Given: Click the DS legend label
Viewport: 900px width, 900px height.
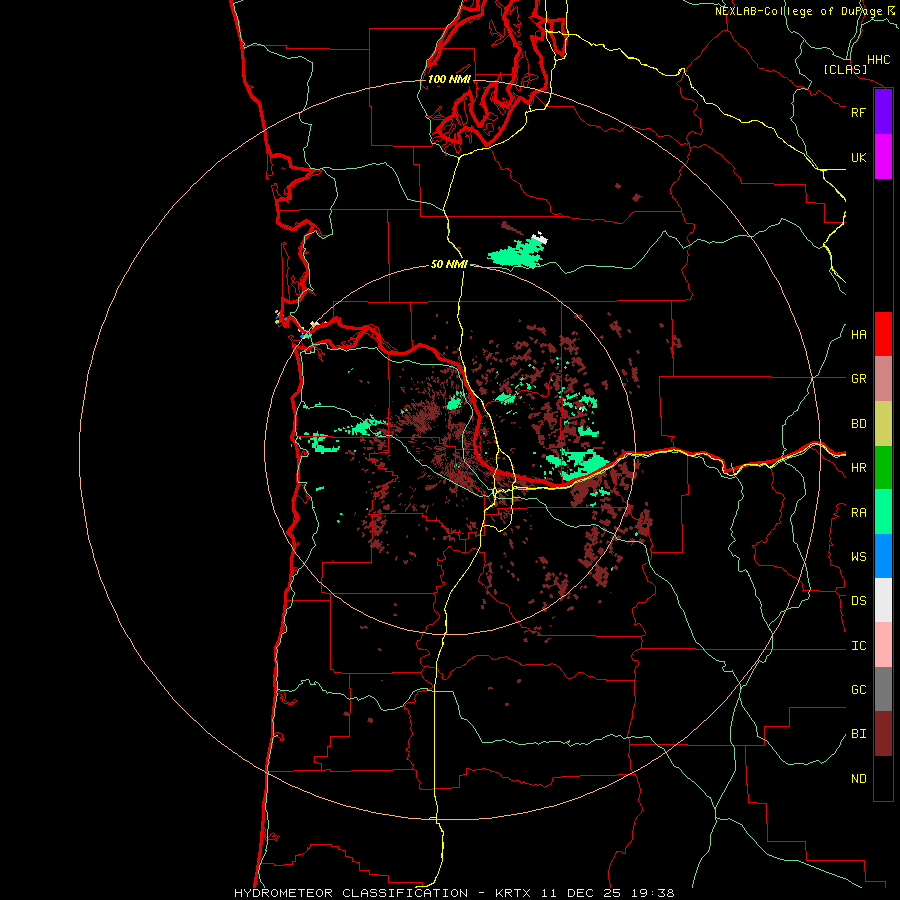Looking at the screenshot, I should pyautogui.click(x=858, y=601).
